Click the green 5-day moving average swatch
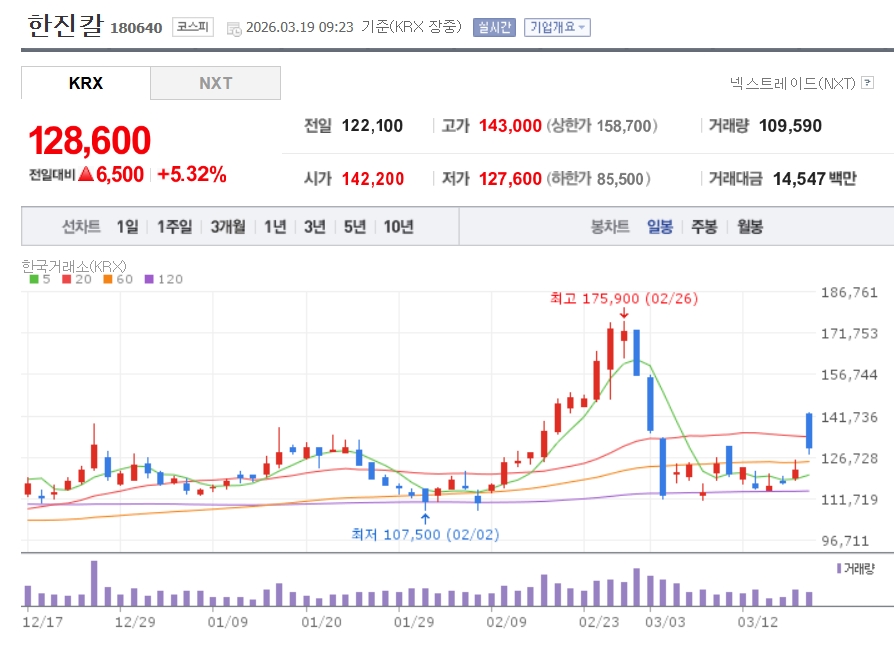 (32, 280)
